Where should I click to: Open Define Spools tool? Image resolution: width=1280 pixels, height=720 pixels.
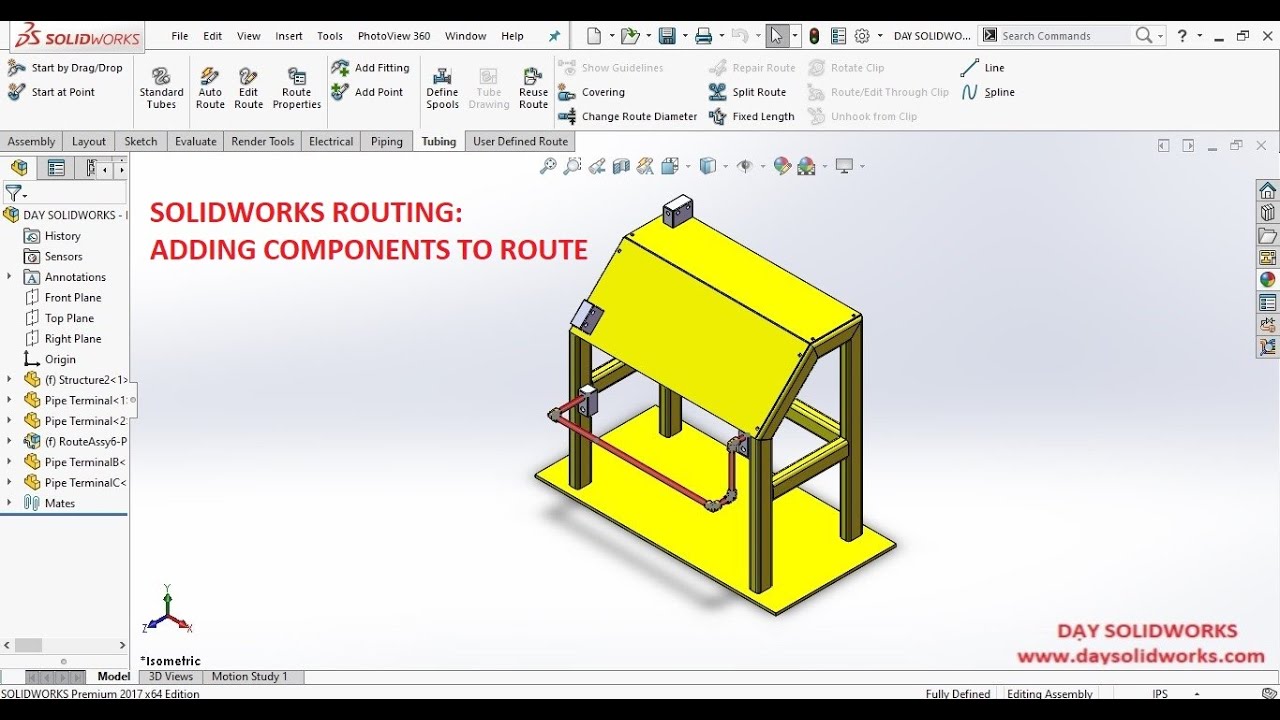point(442,88)
